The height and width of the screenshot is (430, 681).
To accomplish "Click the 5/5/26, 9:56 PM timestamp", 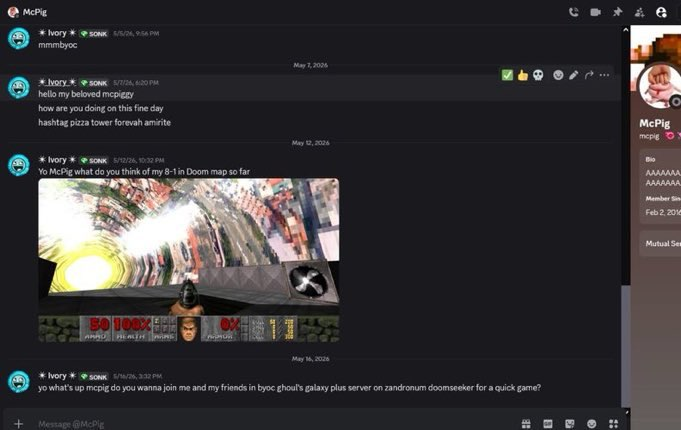I will (x=136, y=33).
